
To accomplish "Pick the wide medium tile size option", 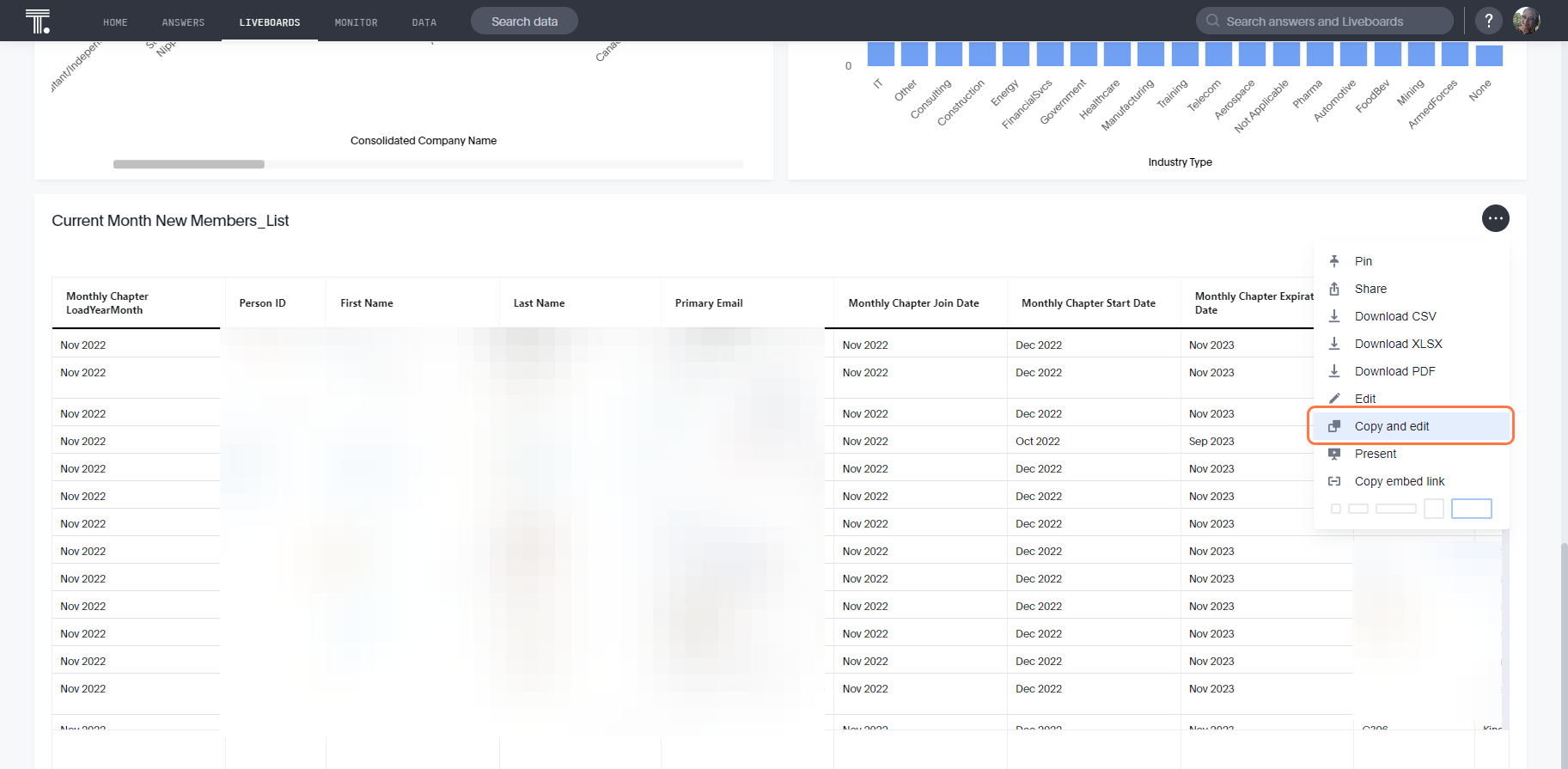I will pos(1396,509).
